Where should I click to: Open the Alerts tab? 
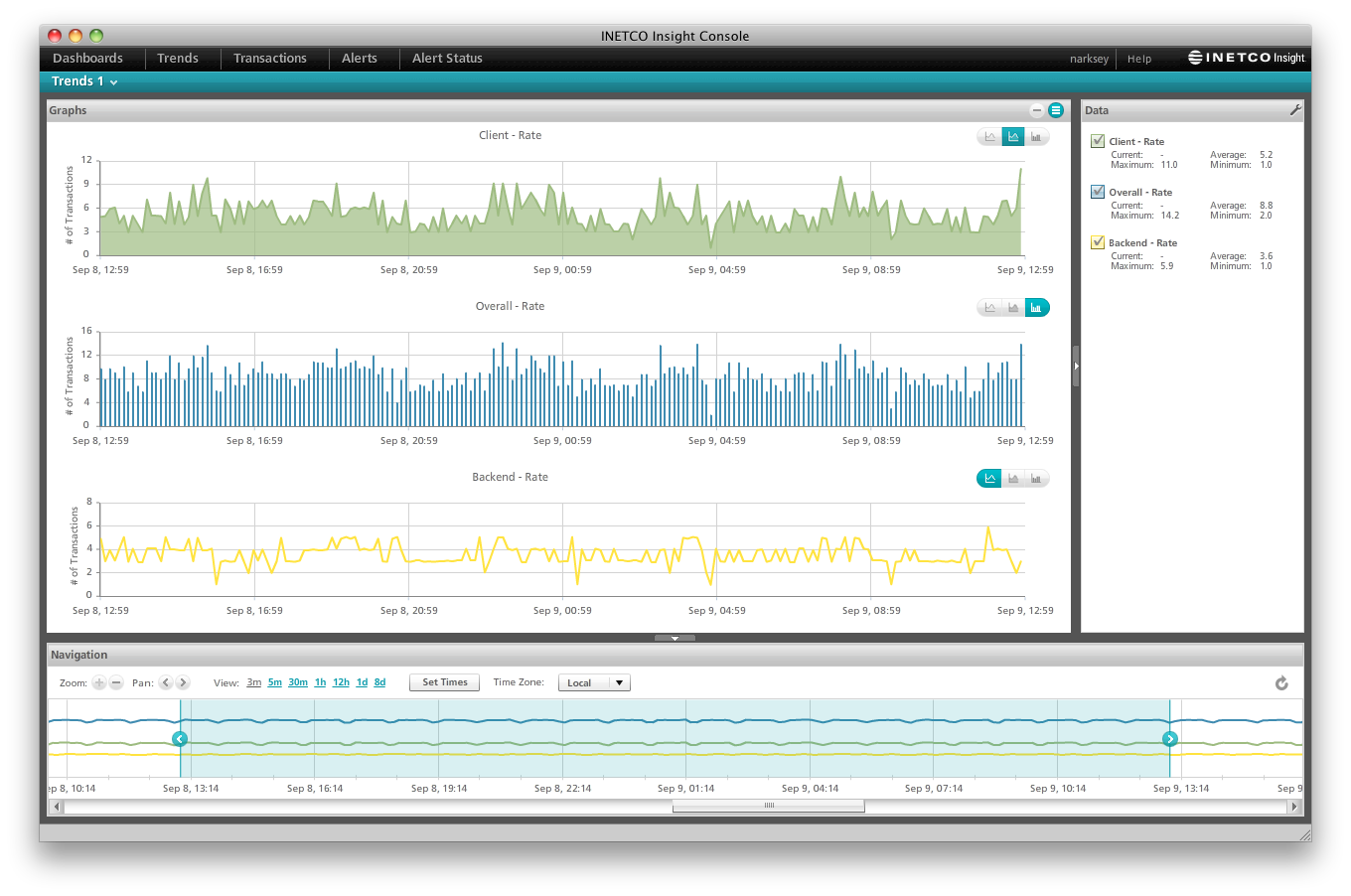pyautogui.click(x=360, y=59)
